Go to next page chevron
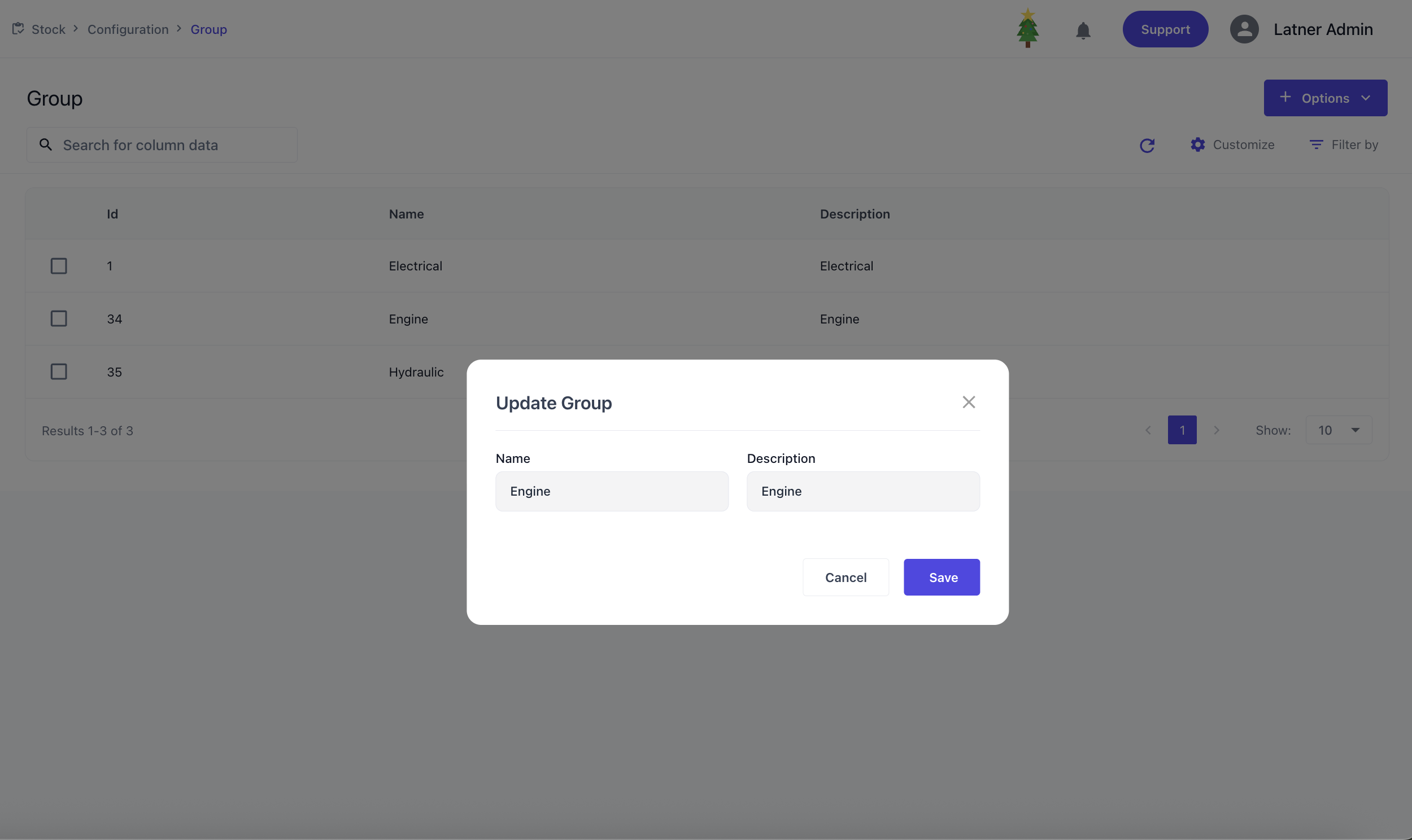Viewport: 1412px width, 840px height. click(x=1216, y=430)
